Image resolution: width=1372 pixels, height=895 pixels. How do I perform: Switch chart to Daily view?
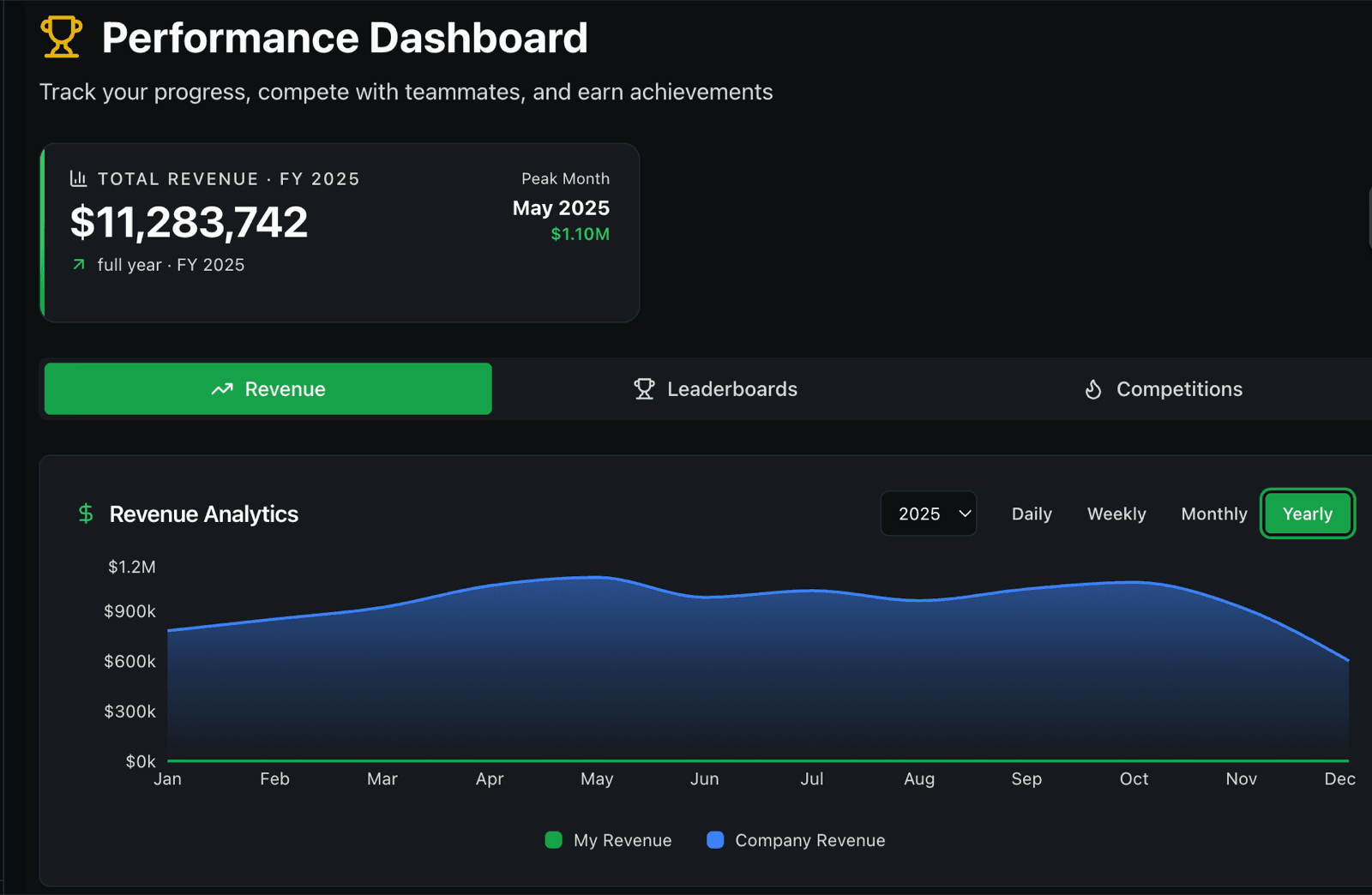point(1032,514)
